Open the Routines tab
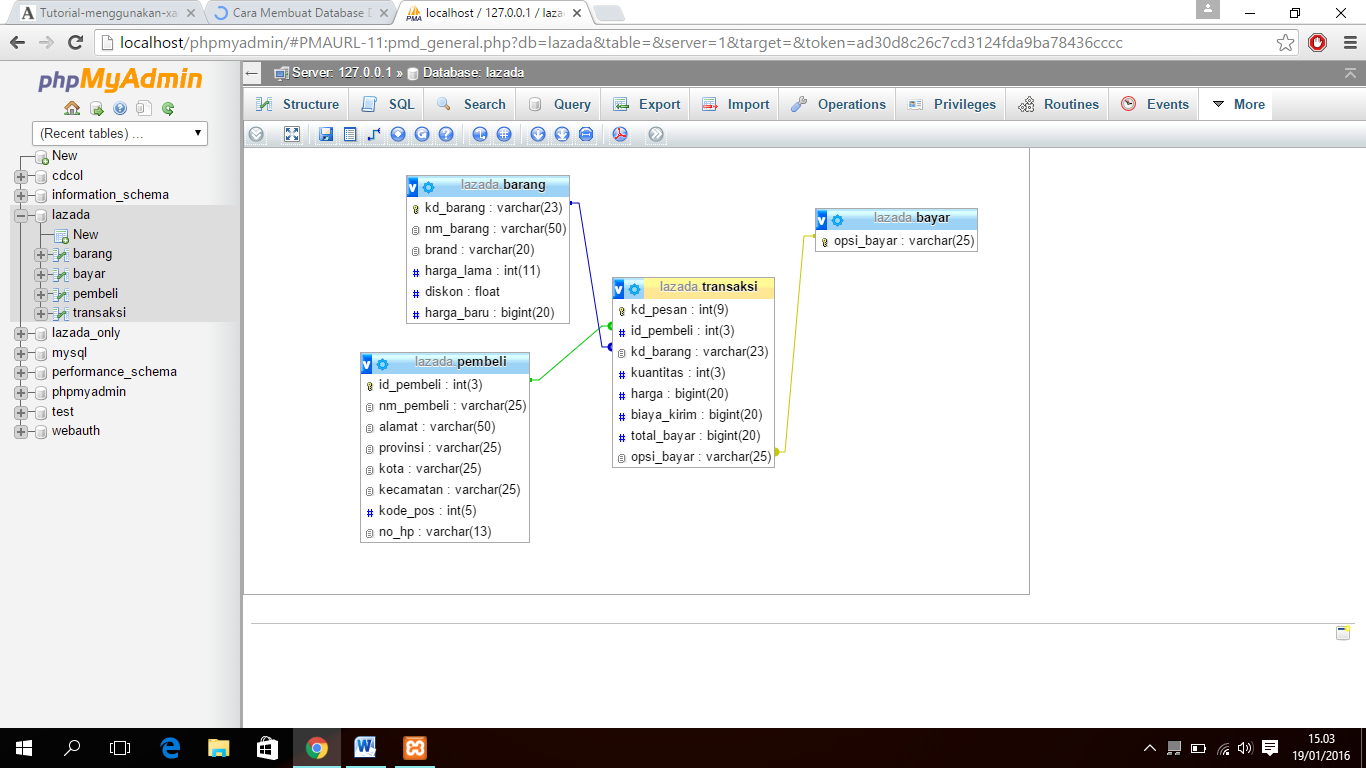 point(1058,104)
